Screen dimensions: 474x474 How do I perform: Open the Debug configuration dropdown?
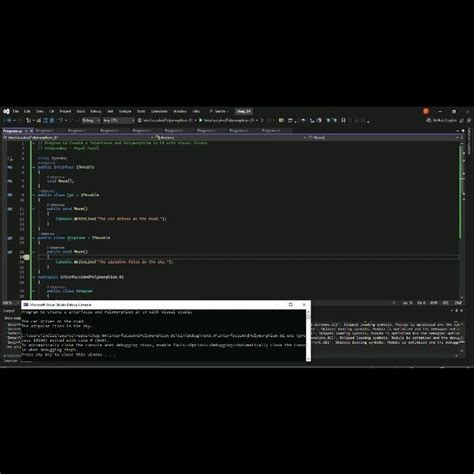coord(91,120)
